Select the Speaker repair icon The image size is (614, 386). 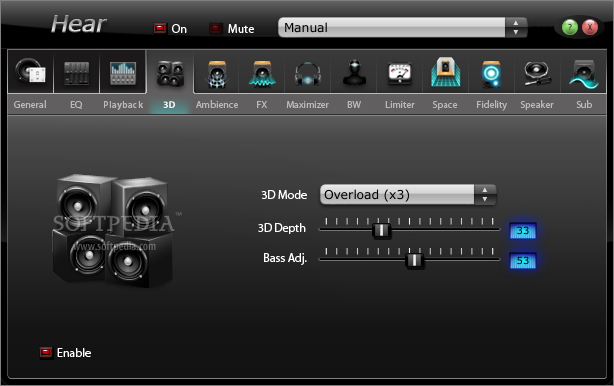coord(537,73)
